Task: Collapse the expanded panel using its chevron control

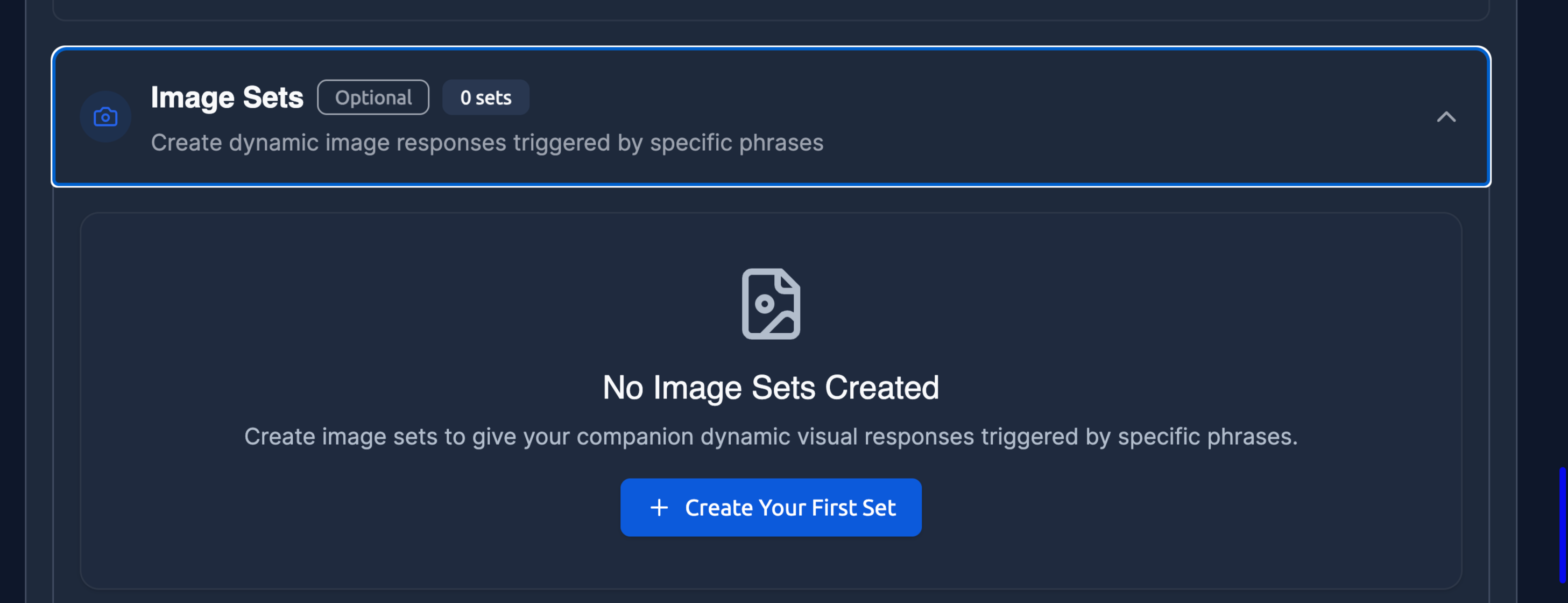Action: [1447, 117]
